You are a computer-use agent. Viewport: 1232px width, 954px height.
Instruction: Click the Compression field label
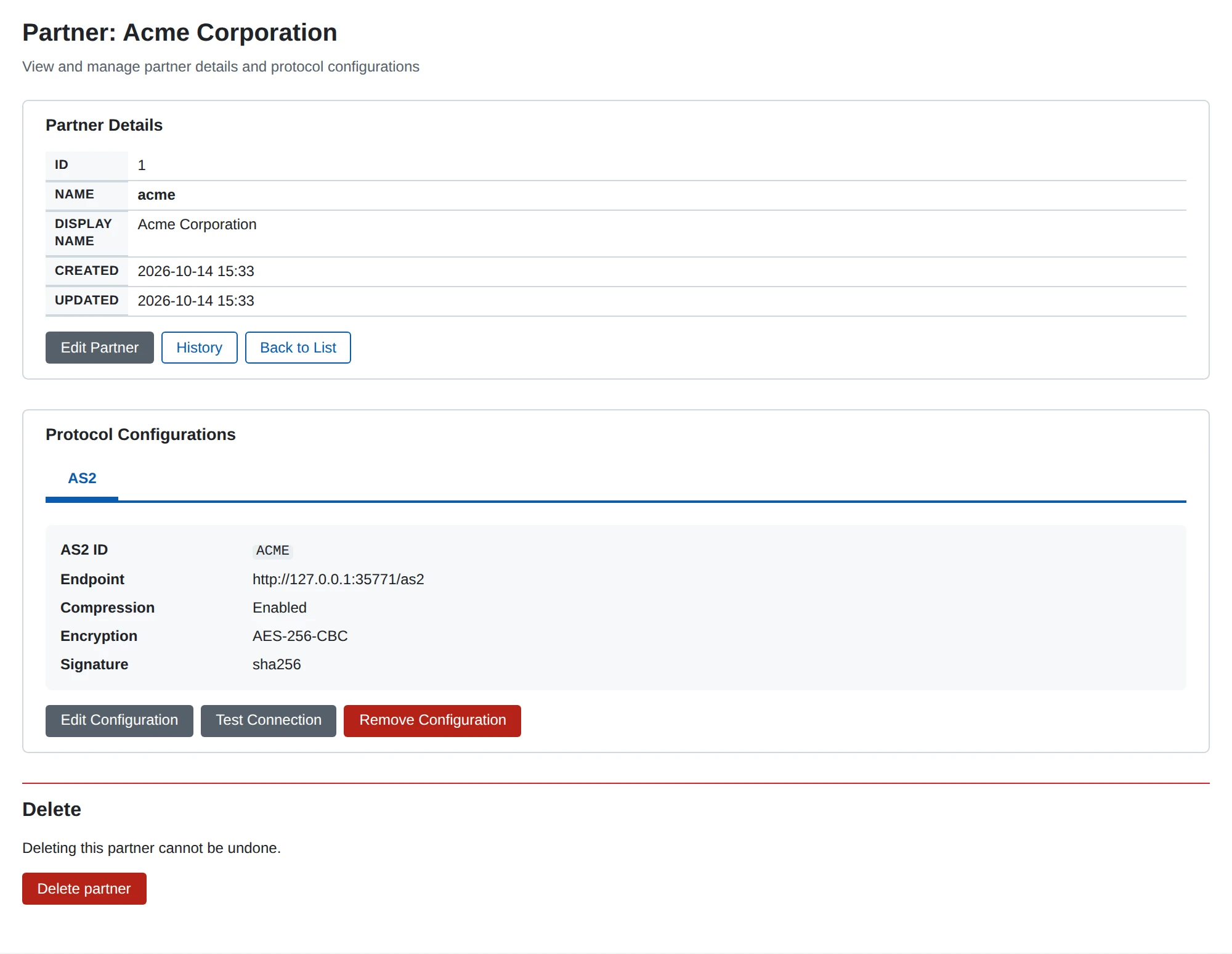(x=107, y=608)
